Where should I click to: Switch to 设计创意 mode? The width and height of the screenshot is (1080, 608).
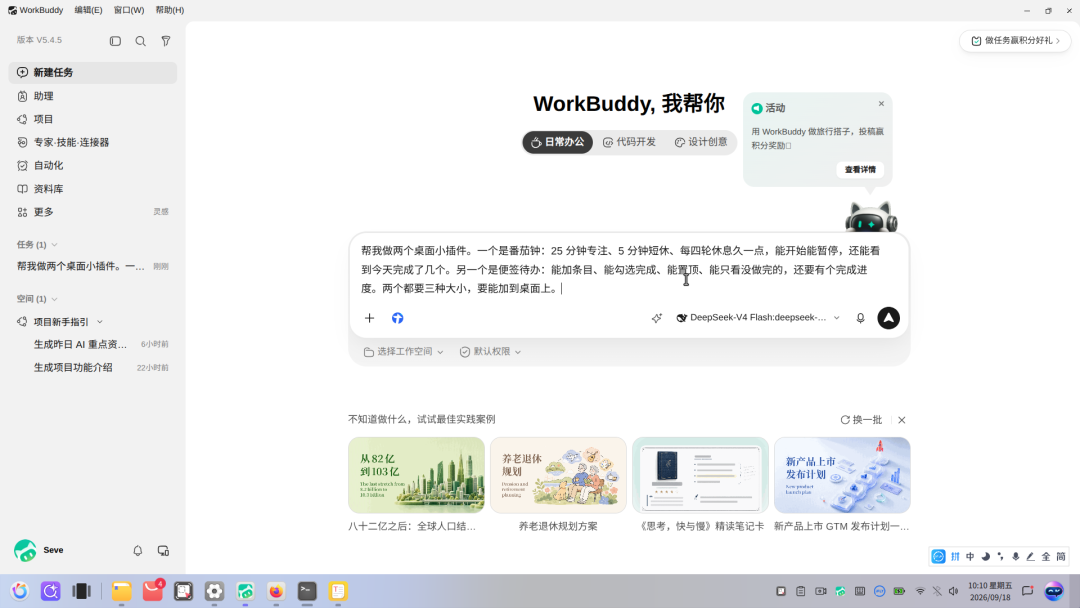pyautogui.click(x=701, y=143)
